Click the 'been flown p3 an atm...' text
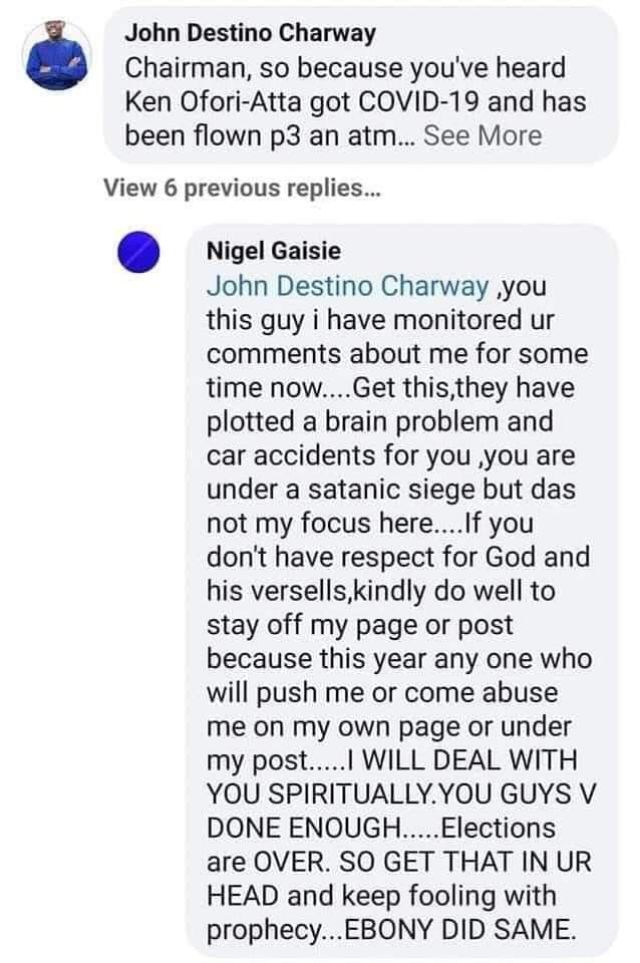This screenshot has height=963, width=640. [x=271, y=135]
